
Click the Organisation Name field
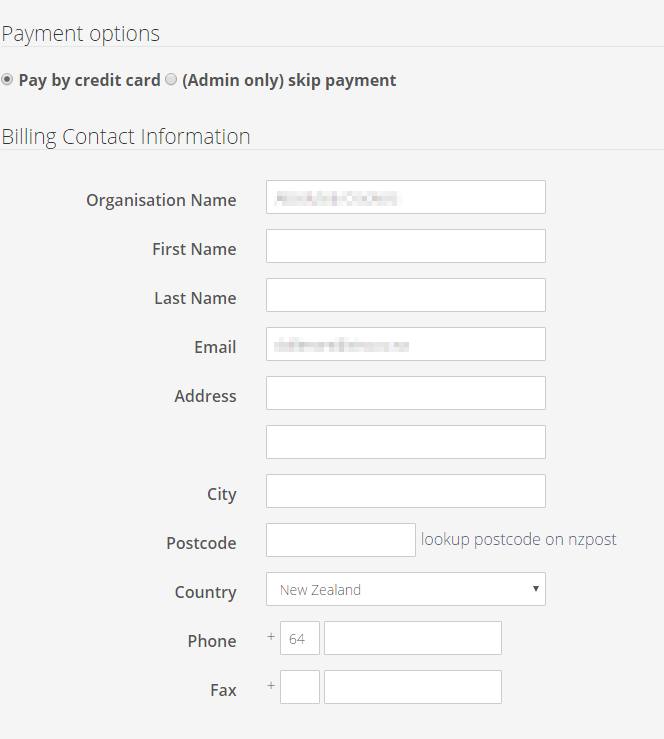click(x=405, y=198)
